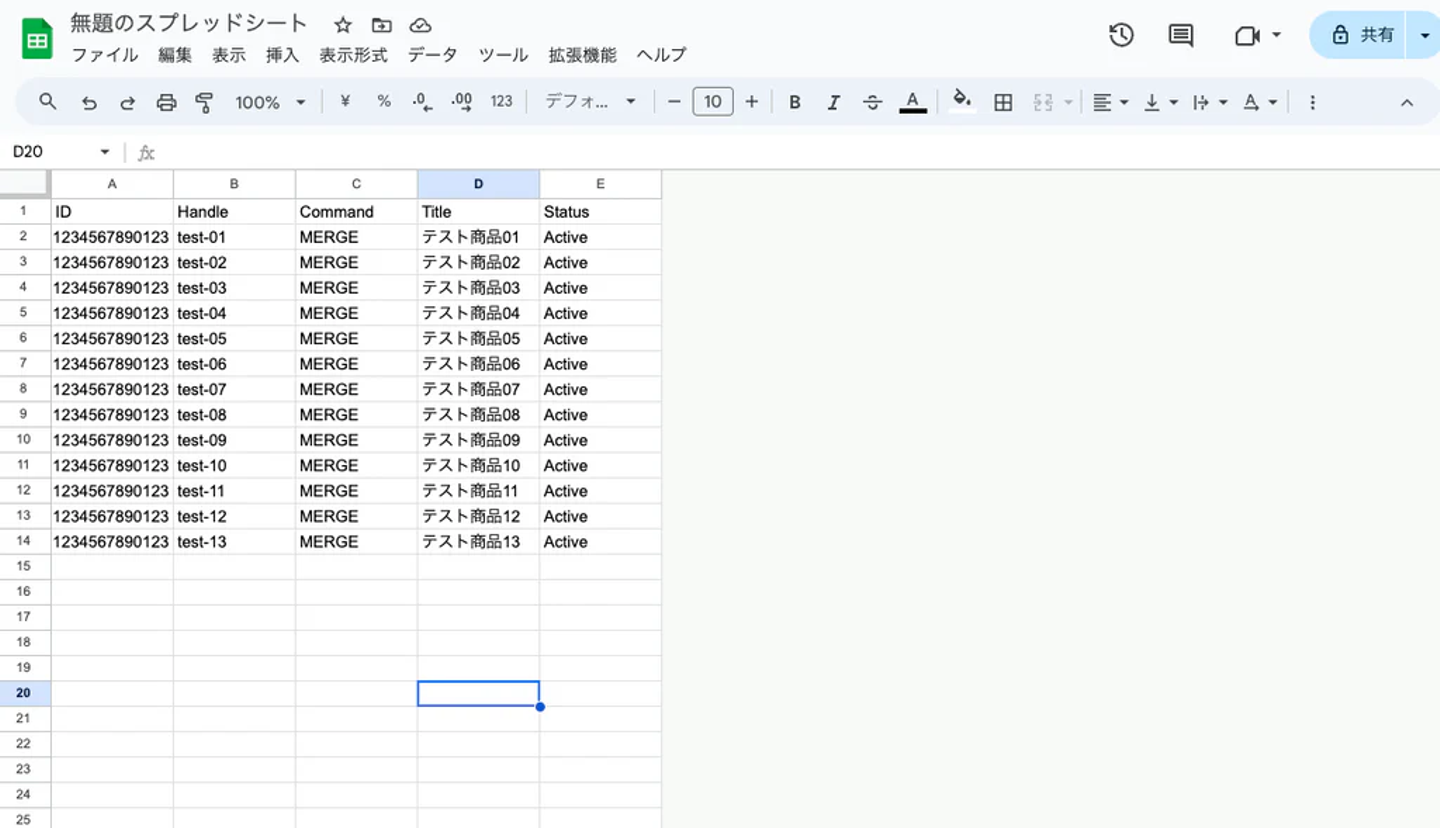Expand the 100% zoom dropdown

(270, 102)
